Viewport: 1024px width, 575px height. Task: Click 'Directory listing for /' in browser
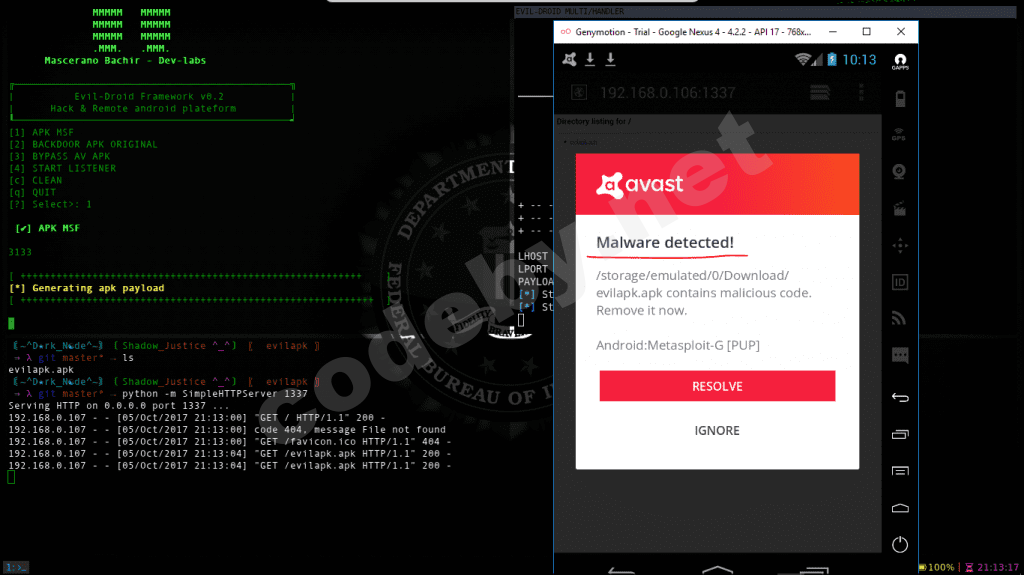click(x=594, y=121)
